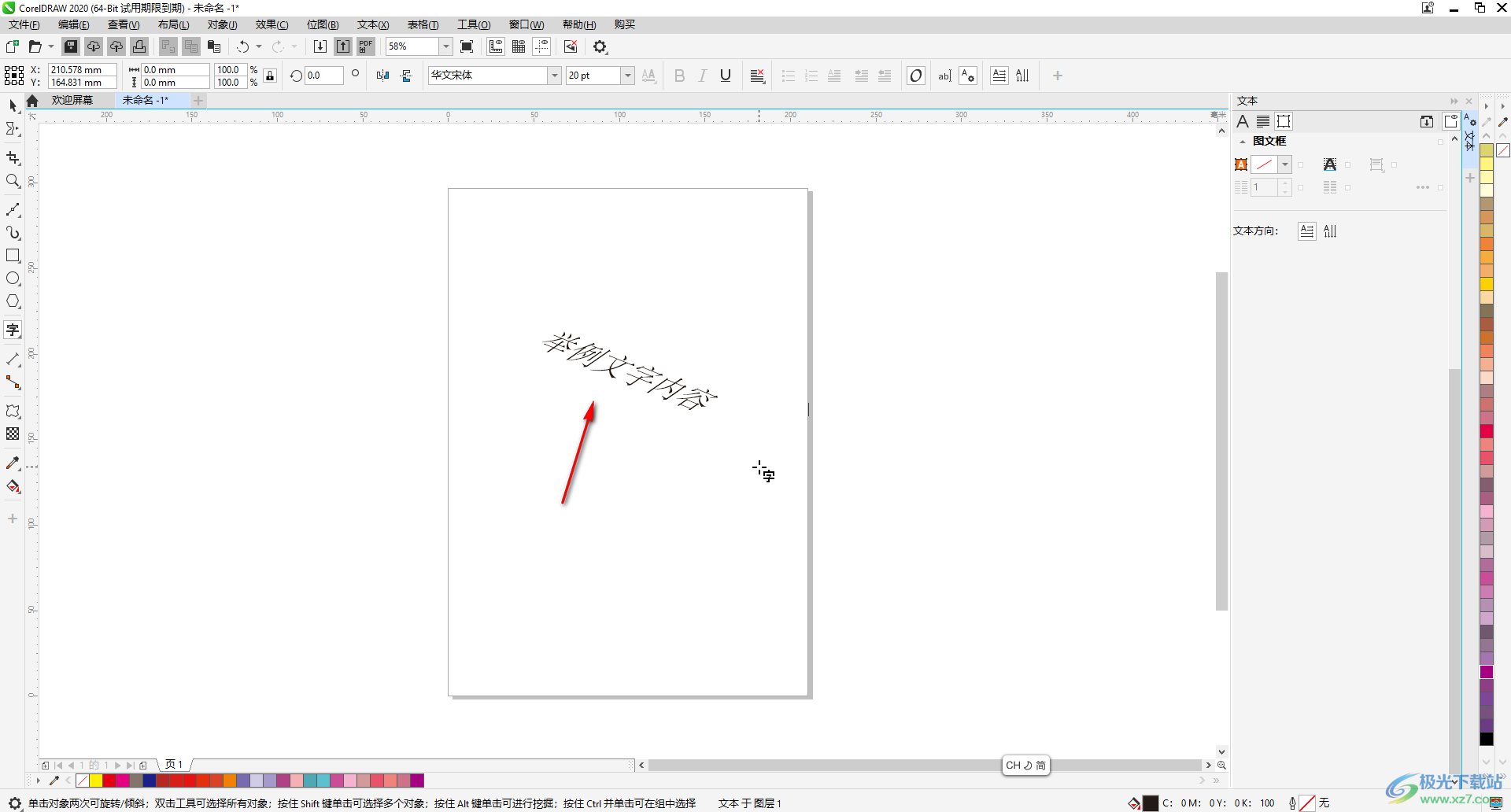
Task: Click the X position field
Action: pyautogui.click(x=83, y=69)
